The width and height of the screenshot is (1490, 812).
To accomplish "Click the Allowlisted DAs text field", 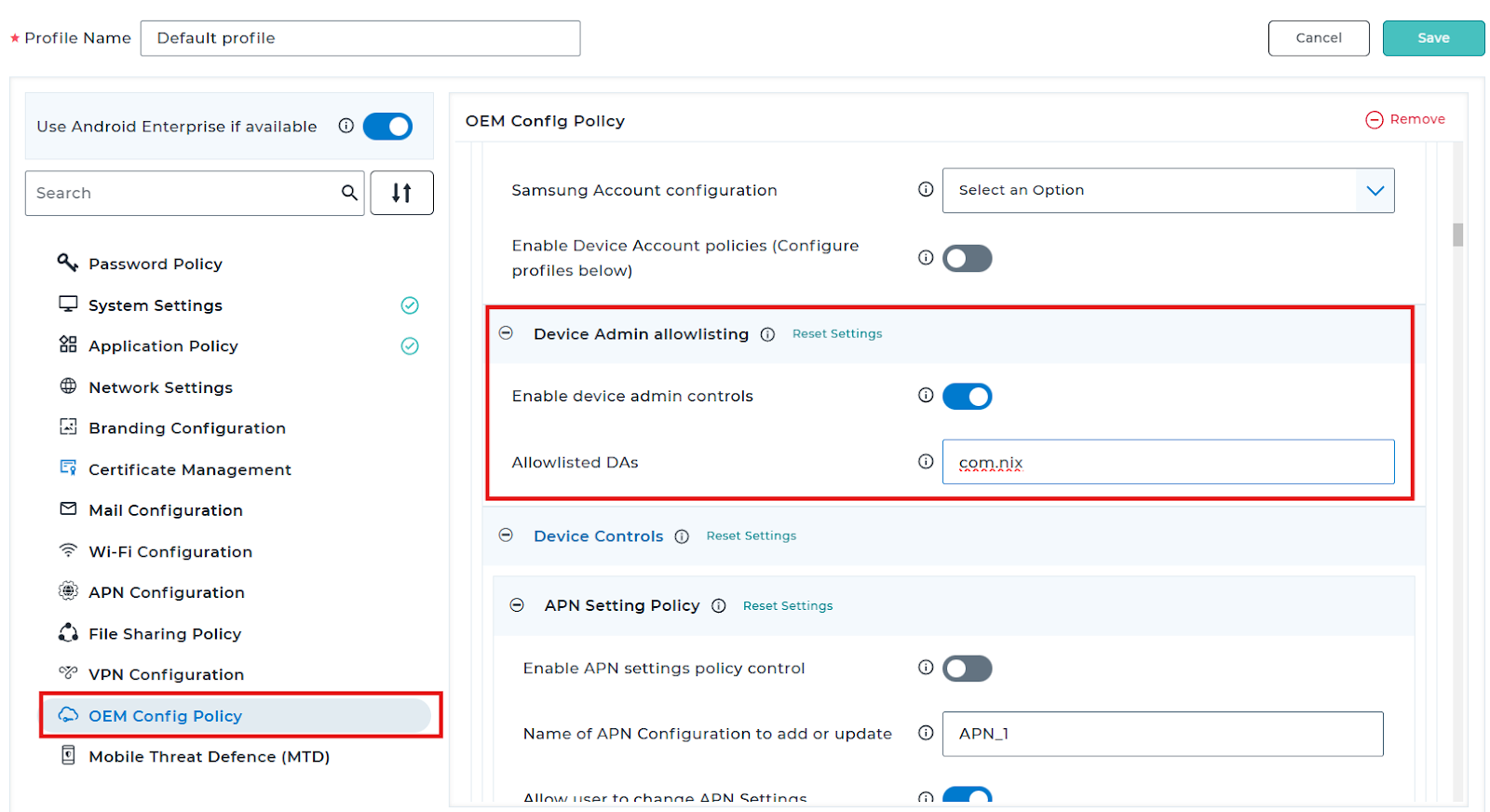I will pyautogui.click(x=1168, y=462).
